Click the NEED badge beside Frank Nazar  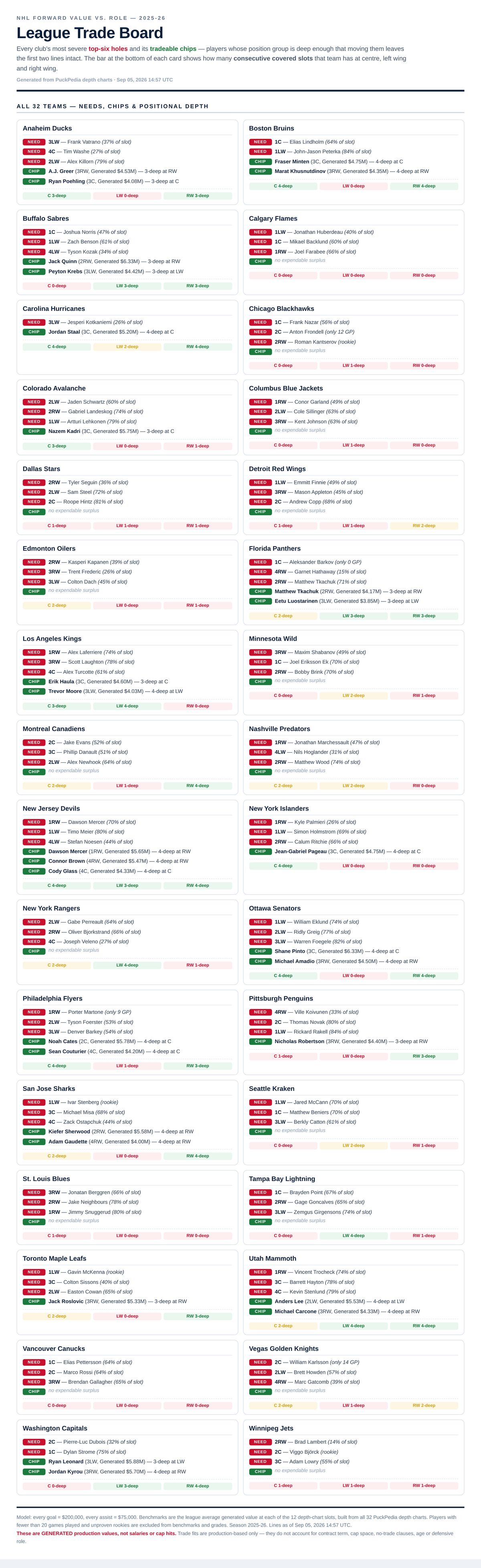coord(260,323)
